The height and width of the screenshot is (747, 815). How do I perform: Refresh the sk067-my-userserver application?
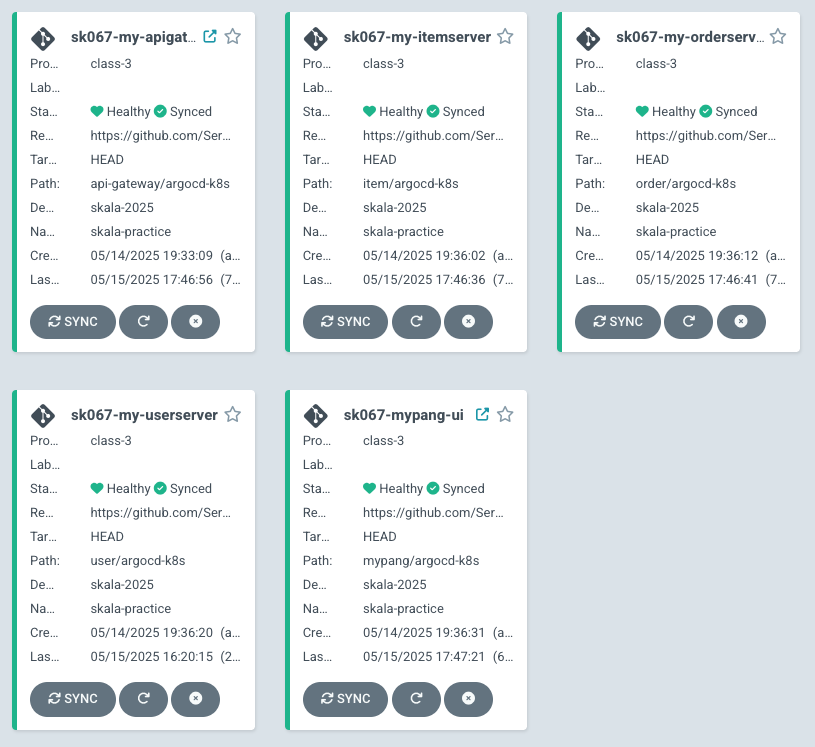143,699
